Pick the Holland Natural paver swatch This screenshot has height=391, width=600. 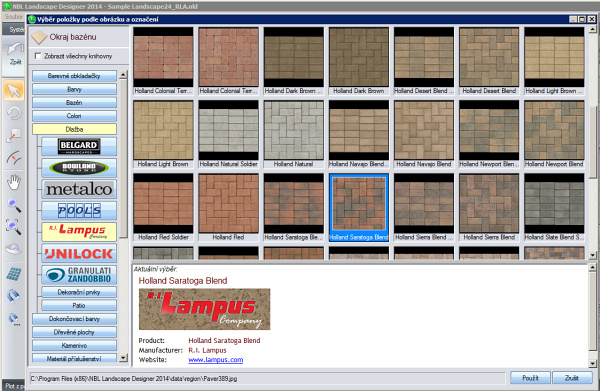(293, 134)
